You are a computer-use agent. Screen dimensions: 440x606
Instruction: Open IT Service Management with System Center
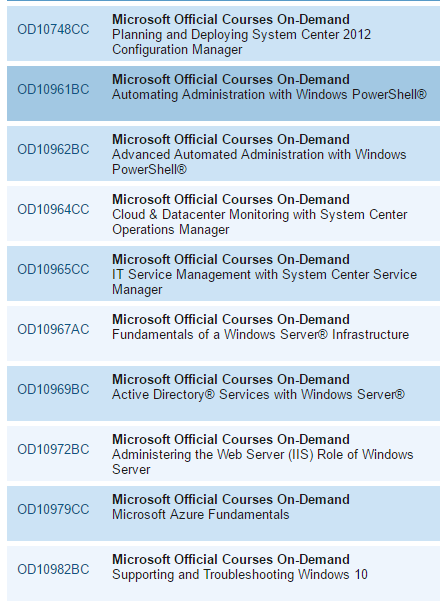pos(264,282)
